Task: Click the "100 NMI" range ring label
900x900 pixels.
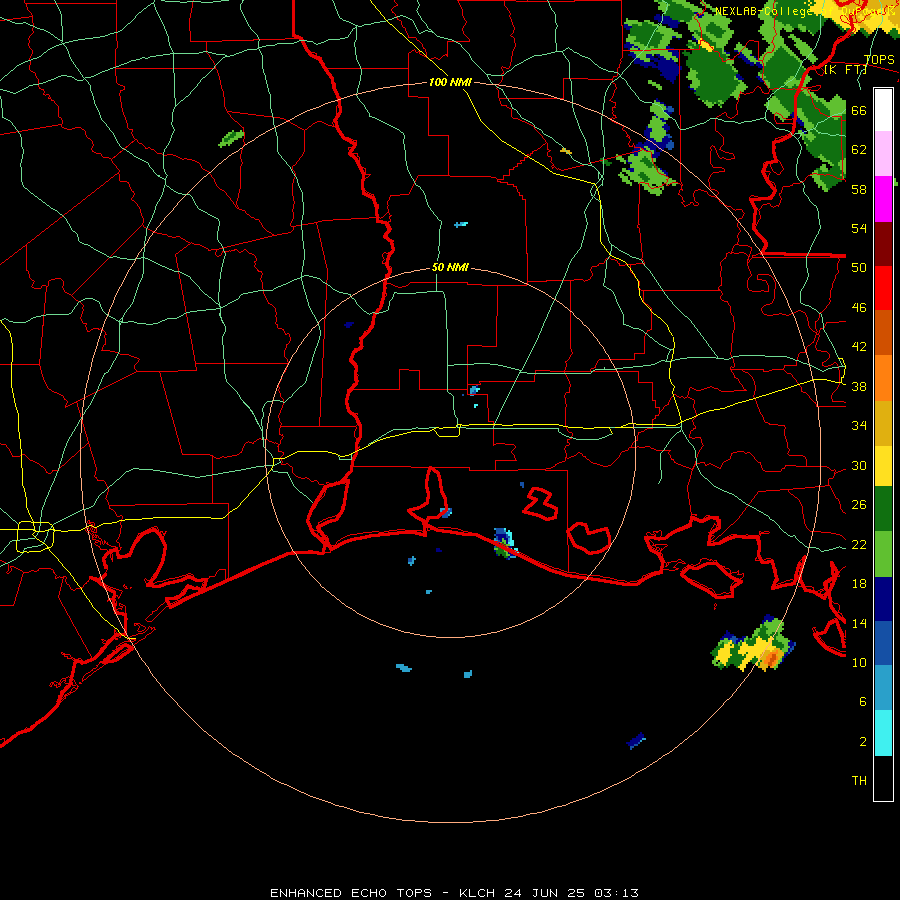Action: (450, 82)
